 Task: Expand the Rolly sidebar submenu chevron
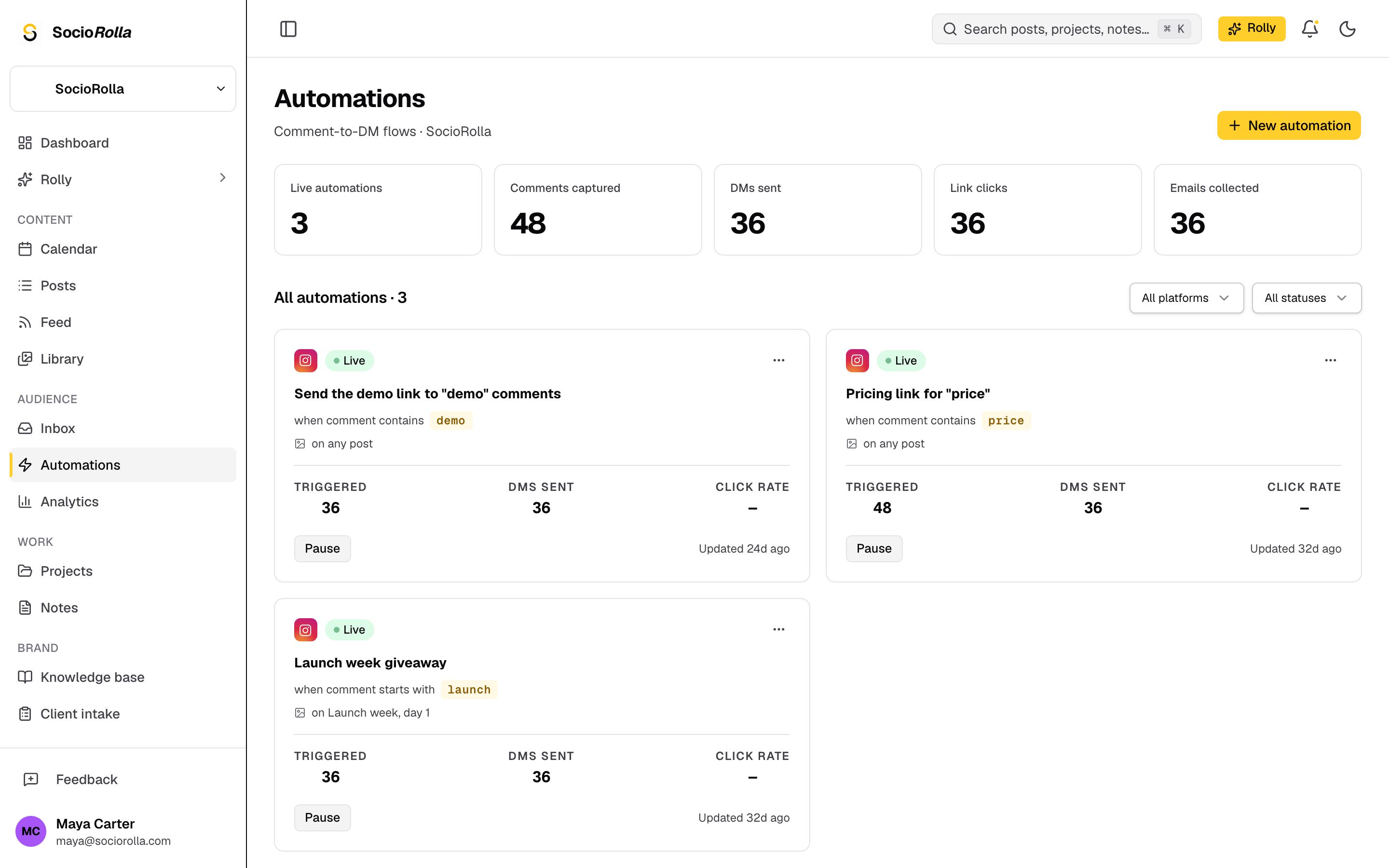(223, 178)
